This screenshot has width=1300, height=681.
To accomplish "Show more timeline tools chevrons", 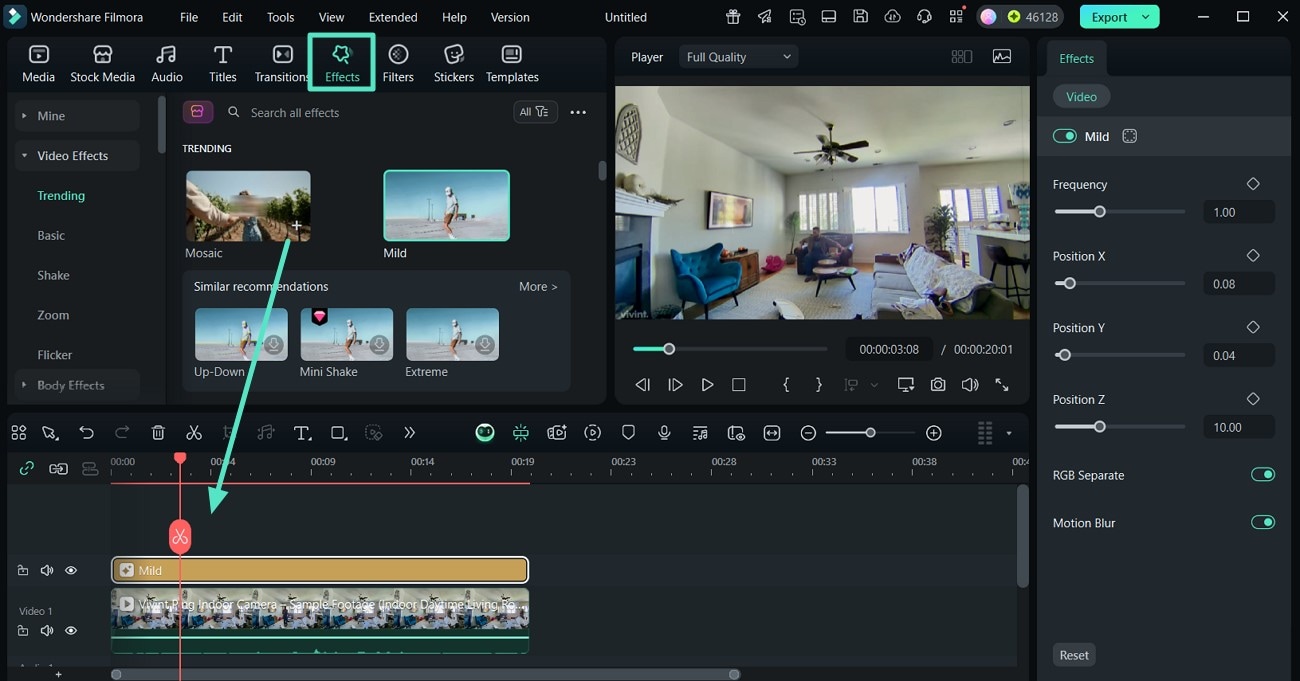I will [409, 433].
